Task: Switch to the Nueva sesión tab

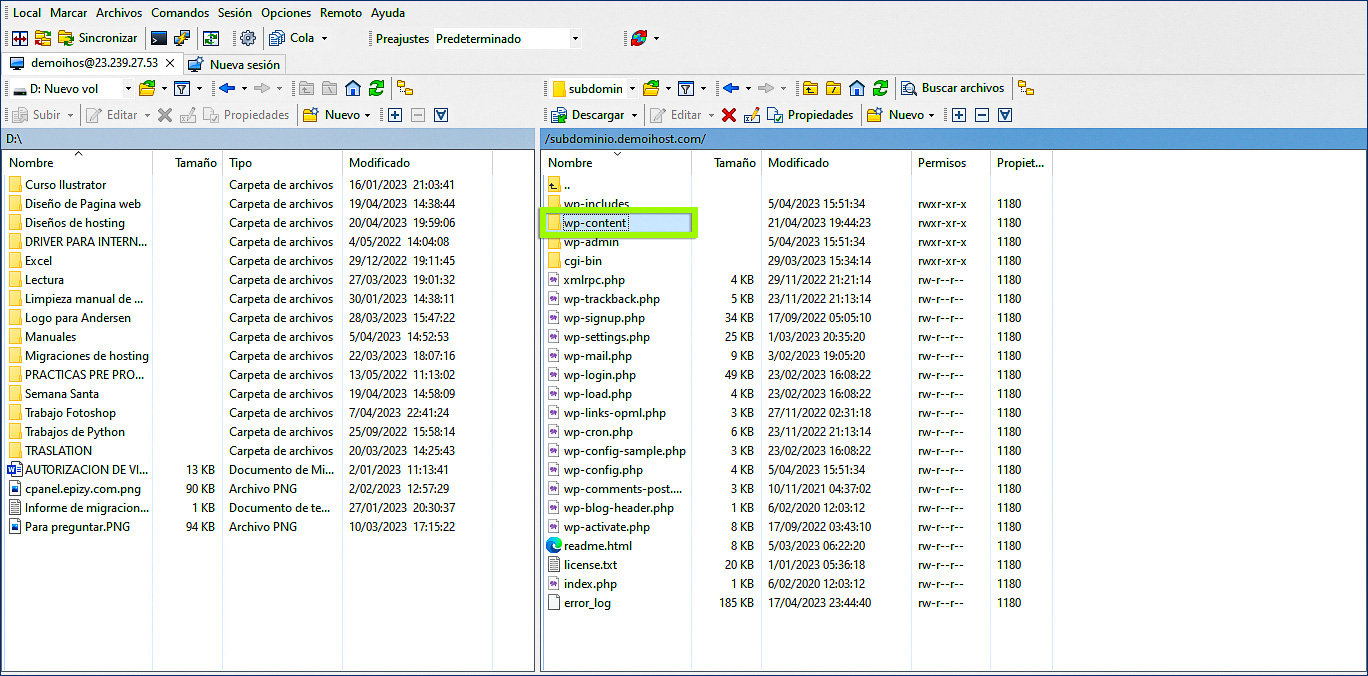Action: pos(235,64)
